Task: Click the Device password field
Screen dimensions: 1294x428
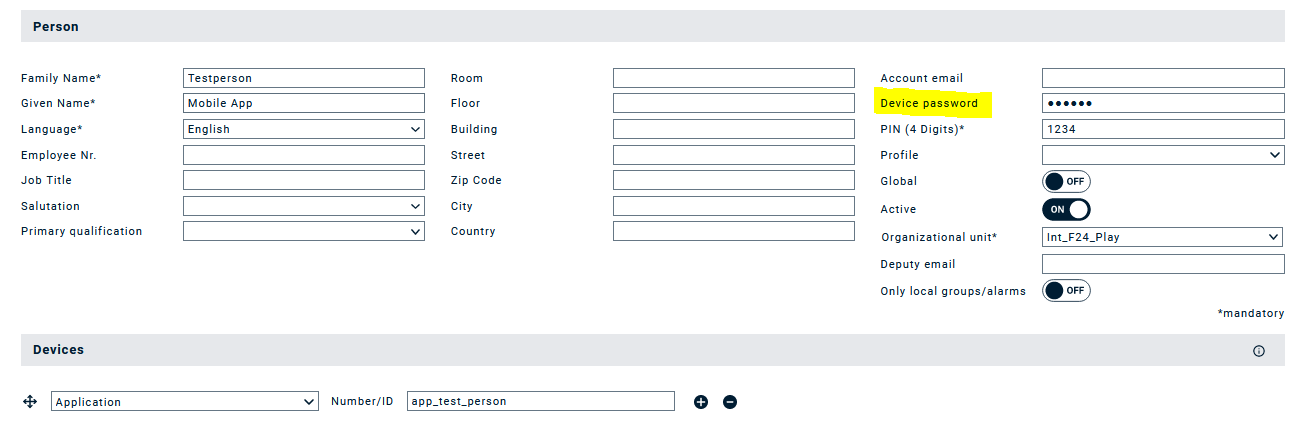Action: tap(1163, 103)
